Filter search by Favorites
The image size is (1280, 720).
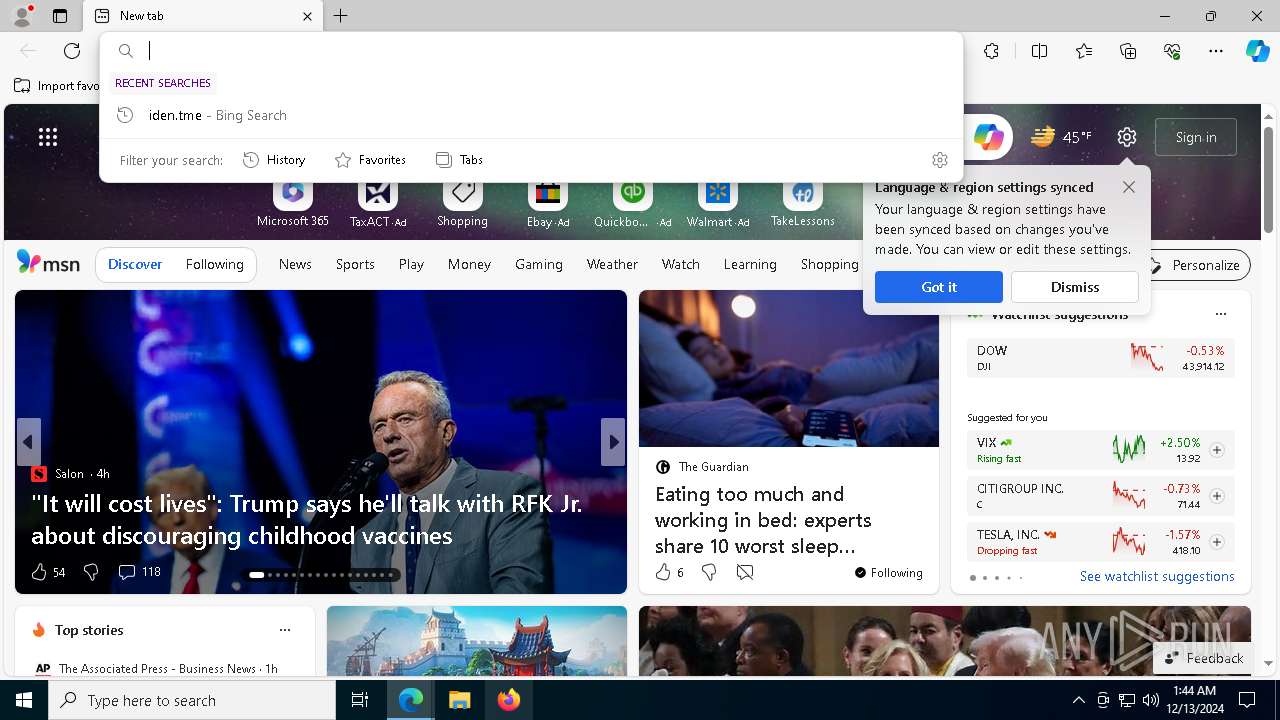pyautogui.click(x=370, y=160)
